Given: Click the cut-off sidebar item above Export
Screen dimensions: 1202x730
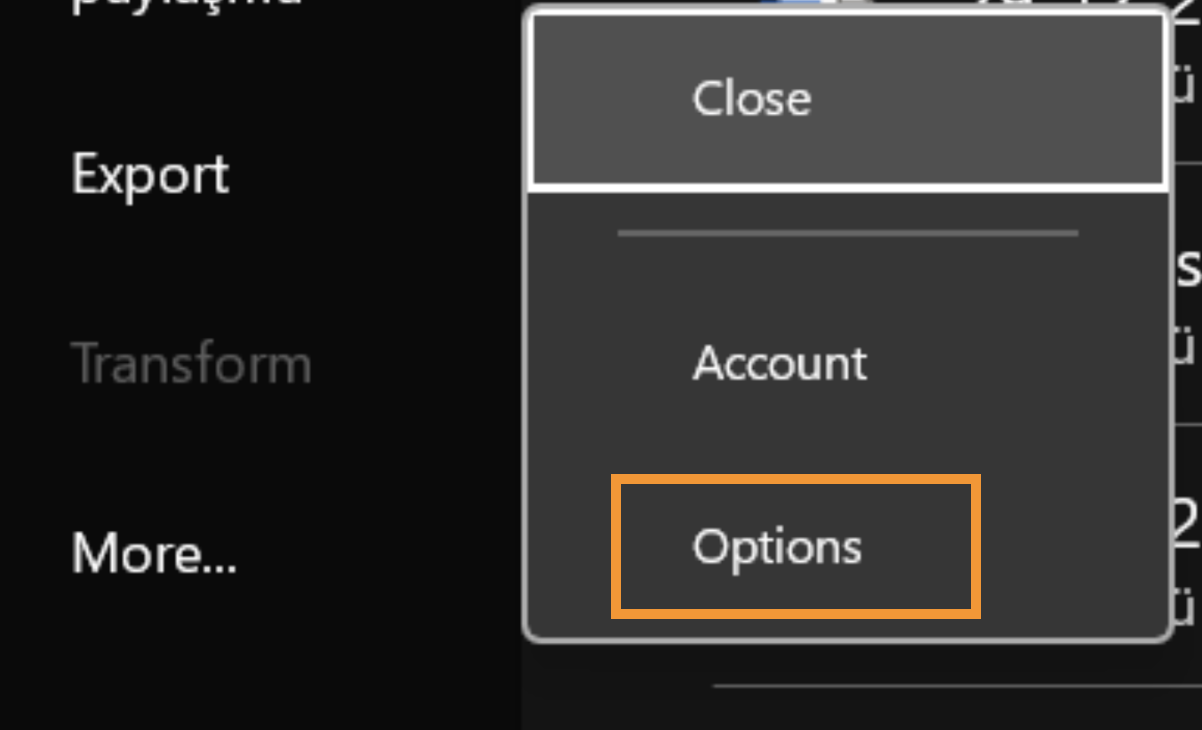Looking at the screenshot, I should click(x=185, y=6).
